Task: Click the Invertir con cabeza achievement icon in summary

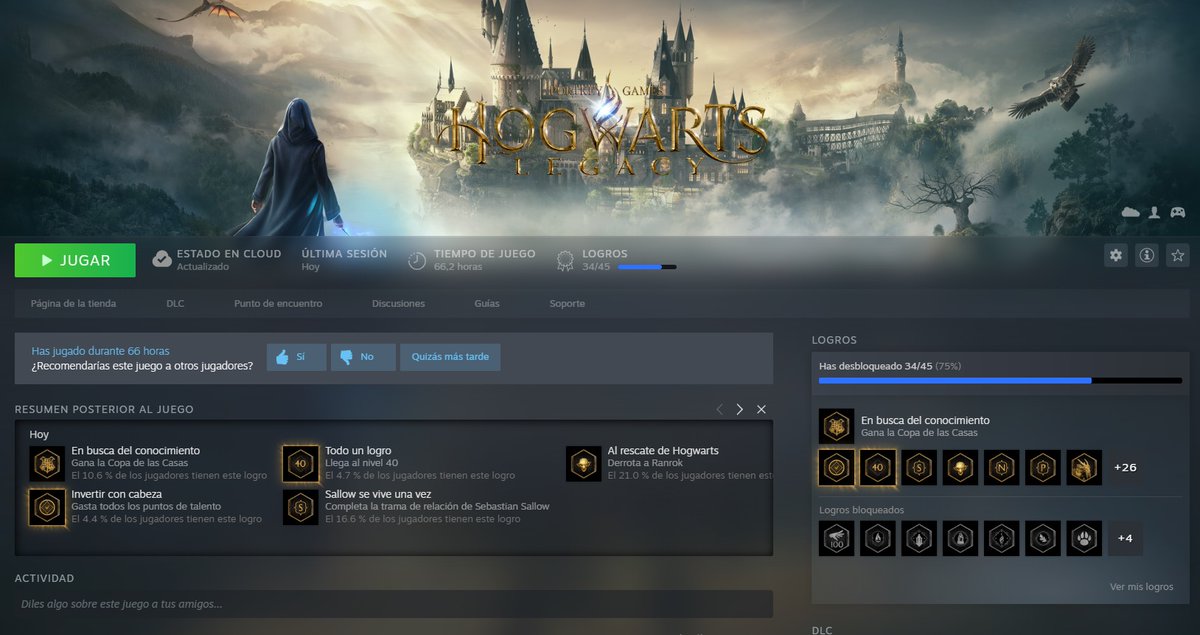Action: [x=47, y=507]
